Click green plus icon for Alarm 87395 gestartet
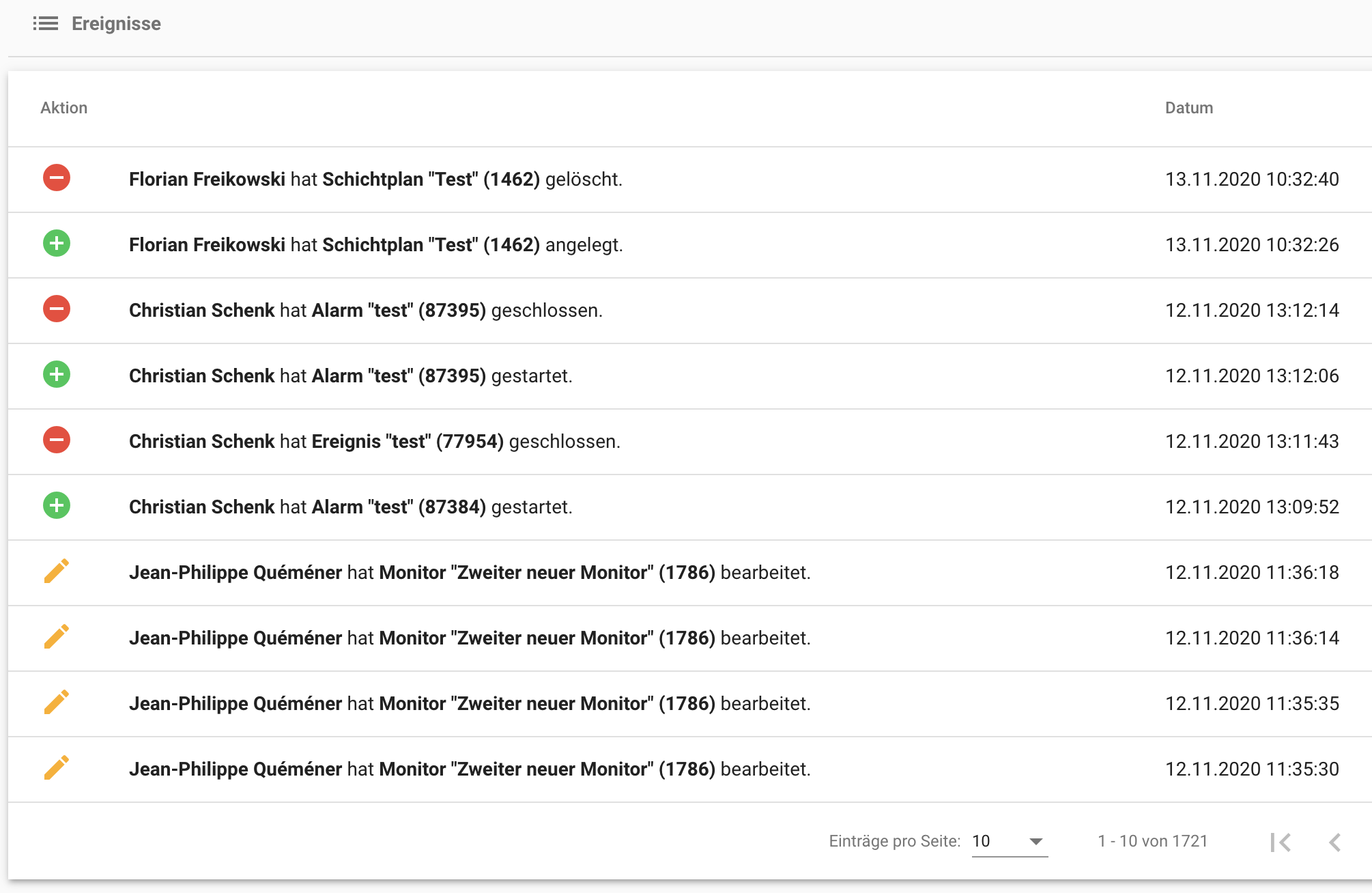 coord(57,375)
